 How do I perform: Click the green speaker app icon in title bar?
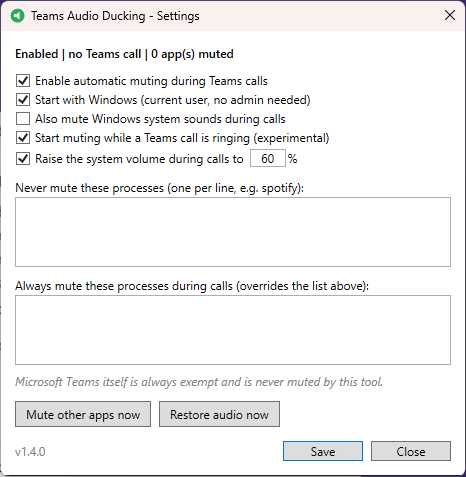18,16
